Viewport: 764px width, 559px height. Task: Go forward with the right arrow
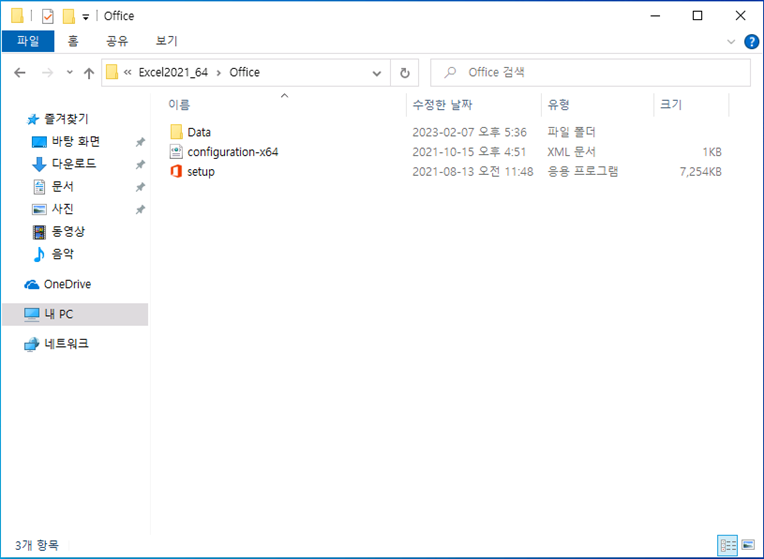[47, 73]
